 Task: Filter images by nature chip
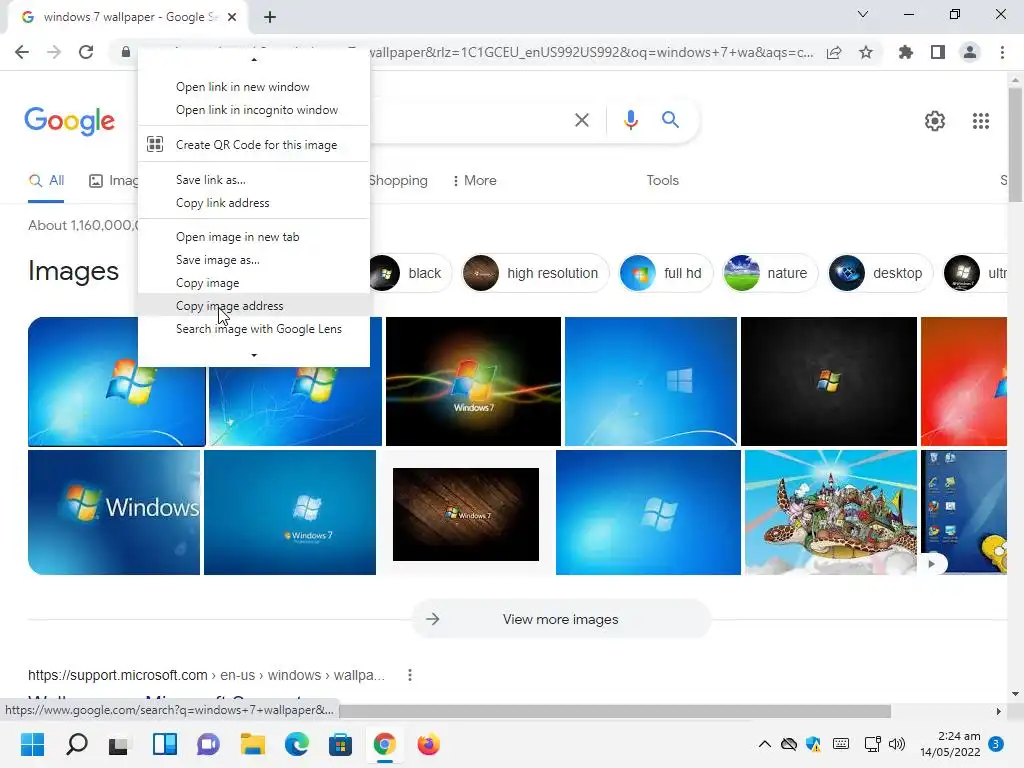point(770,273)
